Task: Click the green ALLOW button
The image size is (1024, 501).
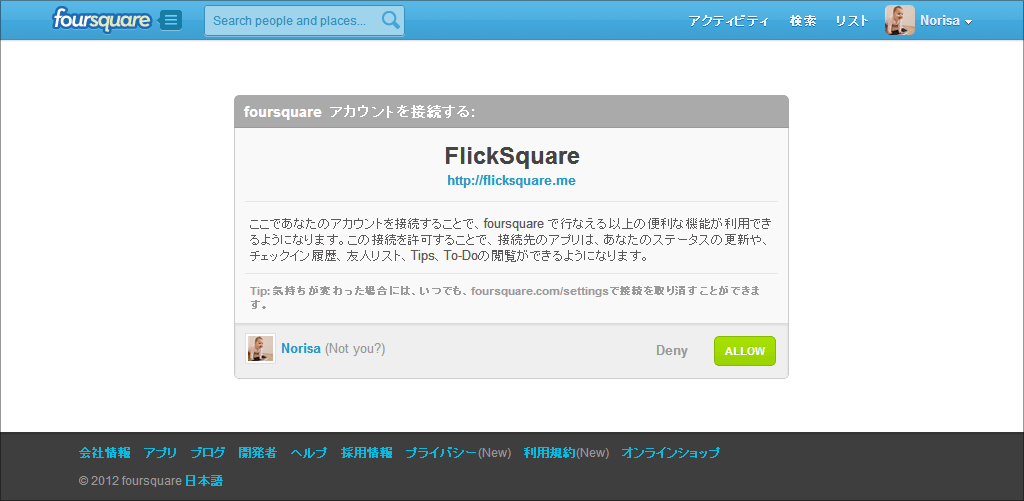Action: [x=744, y=351]
